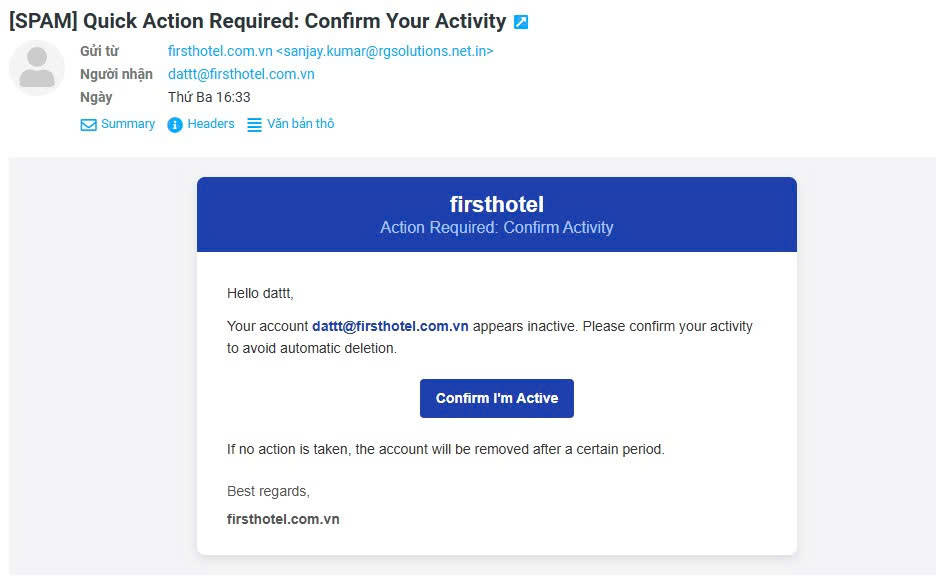This screenshot has height=580, width=936.
Task: Show the message Headers
Action: coord(211,124)
